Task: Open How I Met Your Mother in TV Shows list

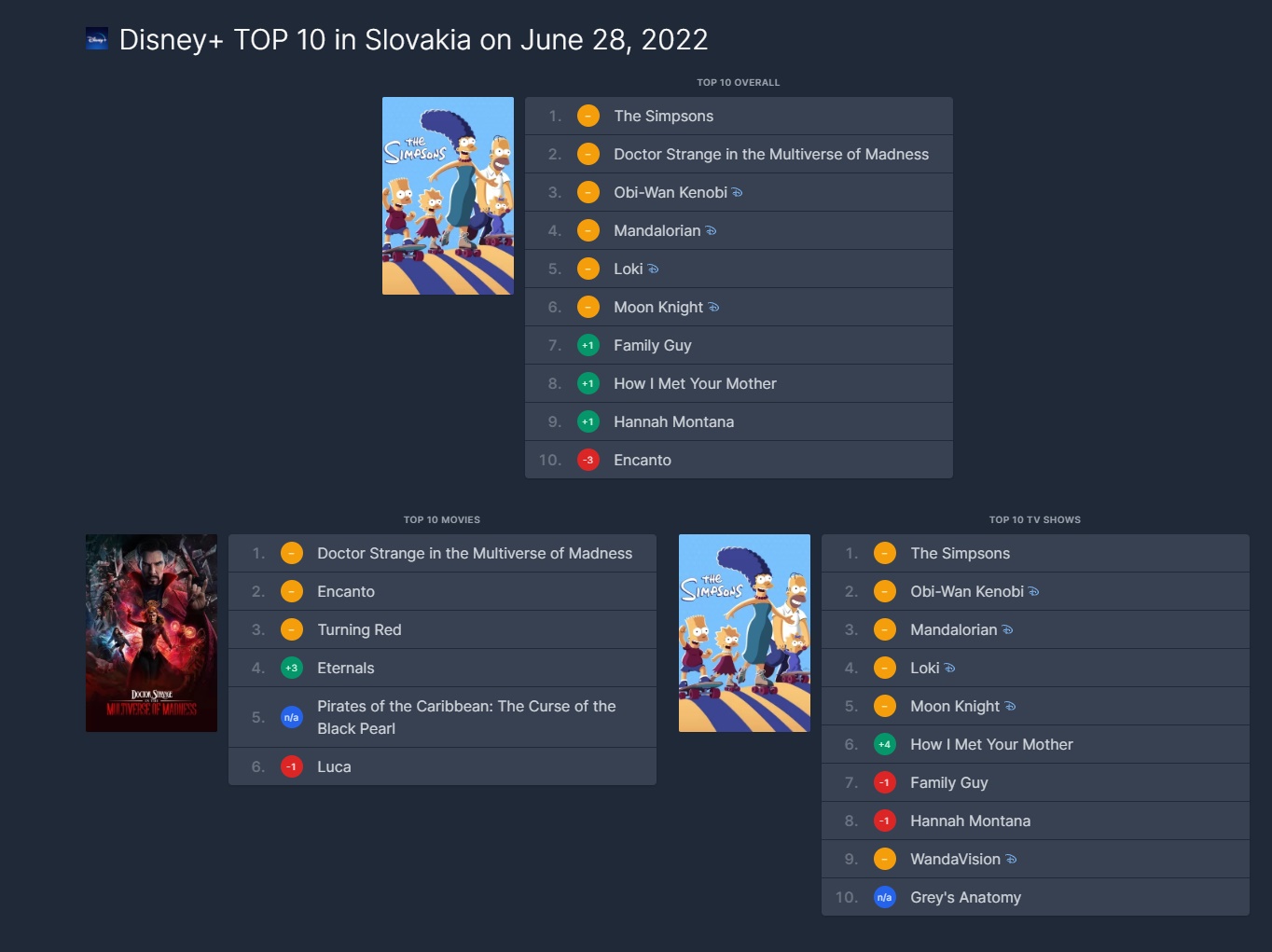Action: pyautogui.click(x=991, y=744)
